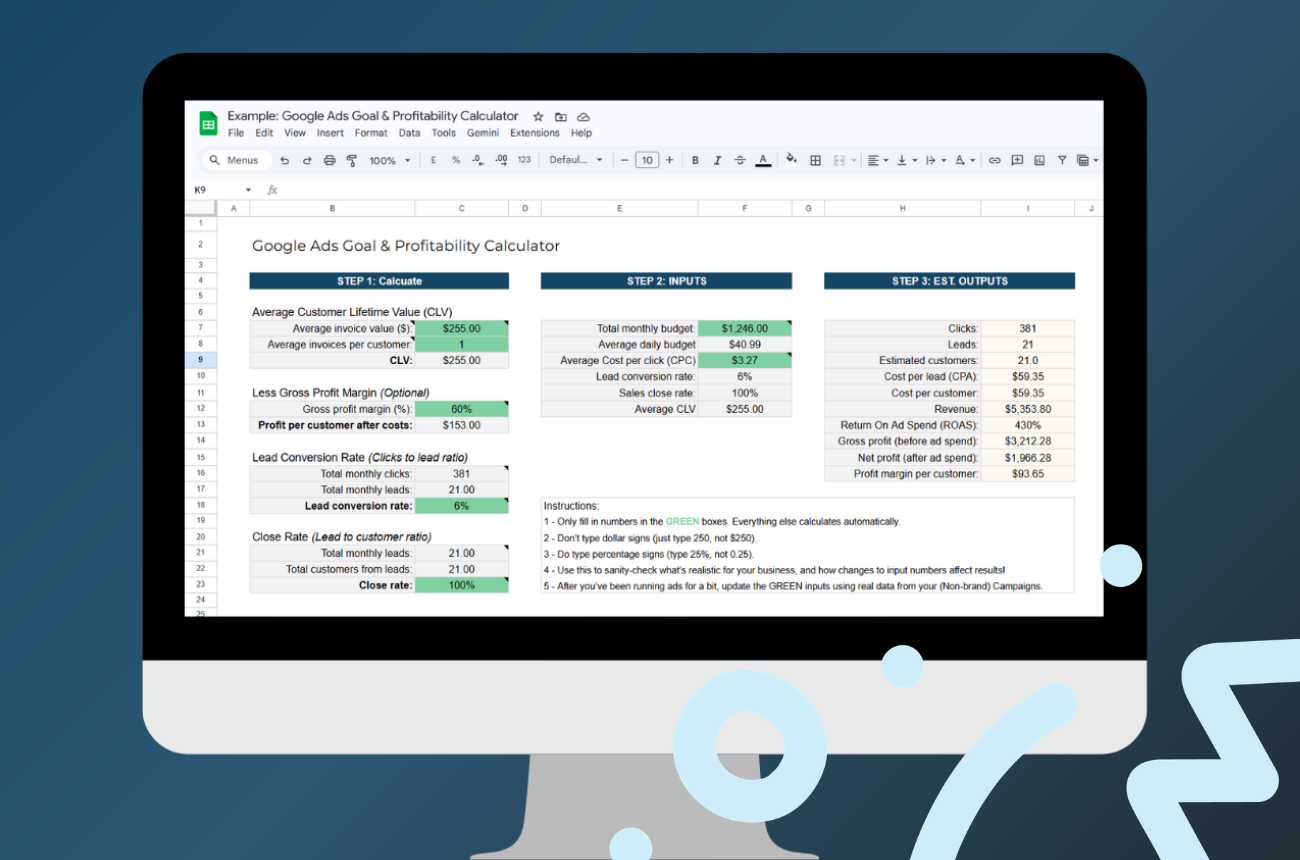The height and width of the screenshot is (860, 1300).
Task: Open the Data menu
Action: tap(409, 133)
